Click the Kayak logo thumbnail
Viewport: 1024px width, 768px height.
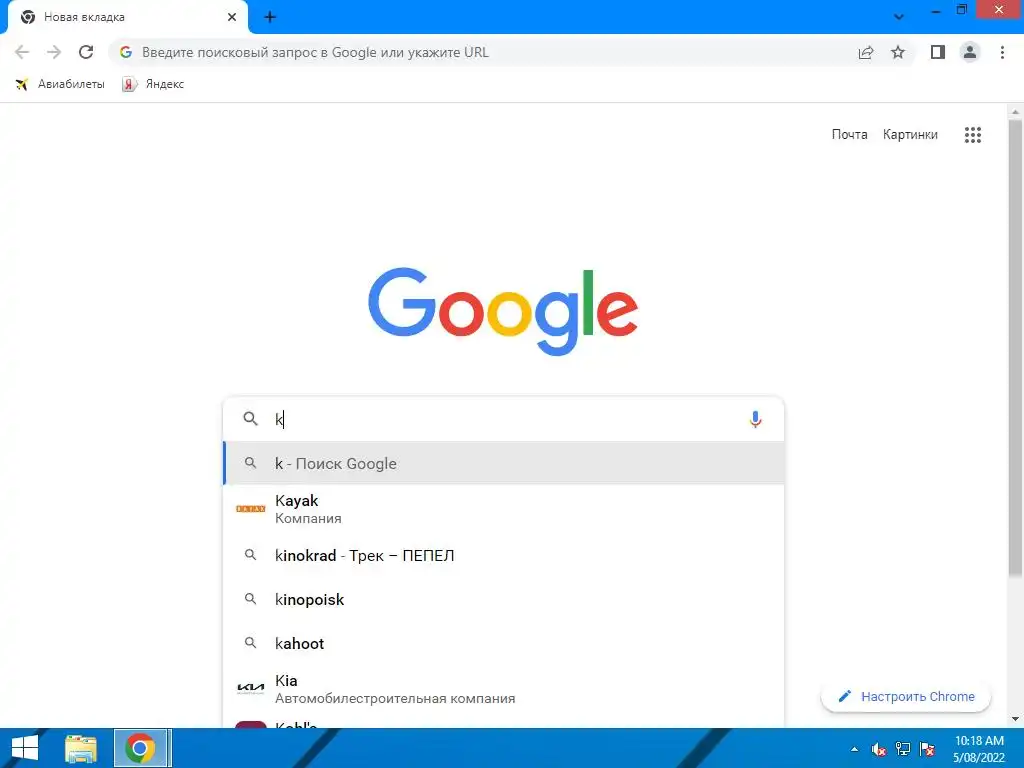(251, 509)
